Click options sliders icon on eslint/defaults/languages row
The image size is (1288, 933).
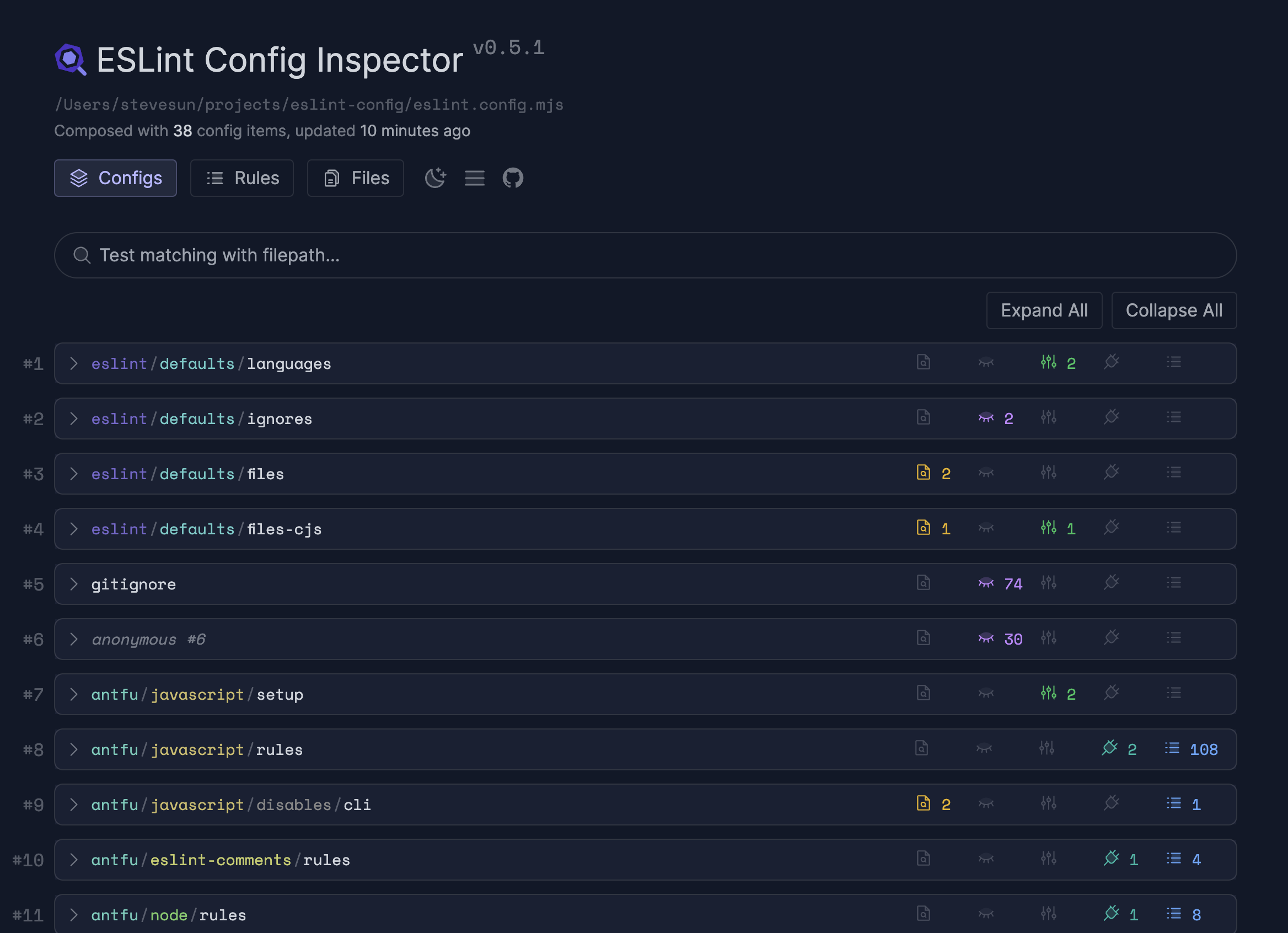click(x=1048, y=362)
